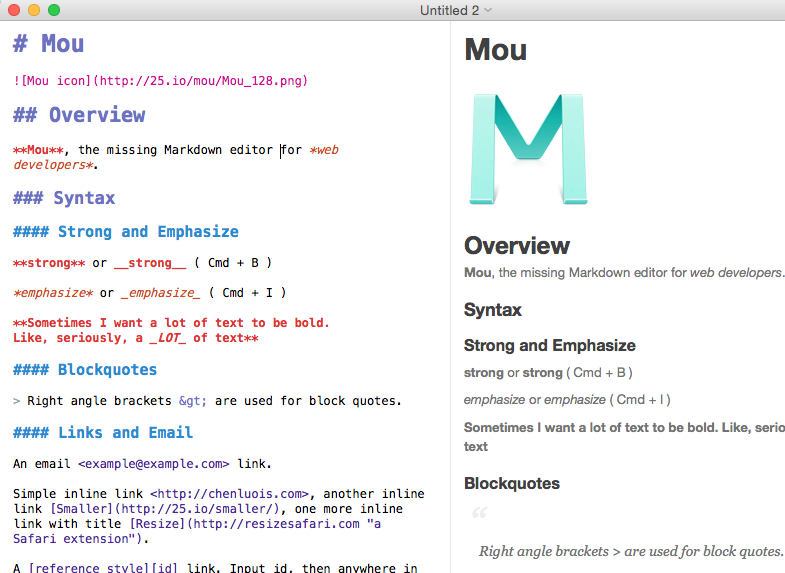Click the Untitled 2 window title
785x573 pixels.
(x=449, y=11)
